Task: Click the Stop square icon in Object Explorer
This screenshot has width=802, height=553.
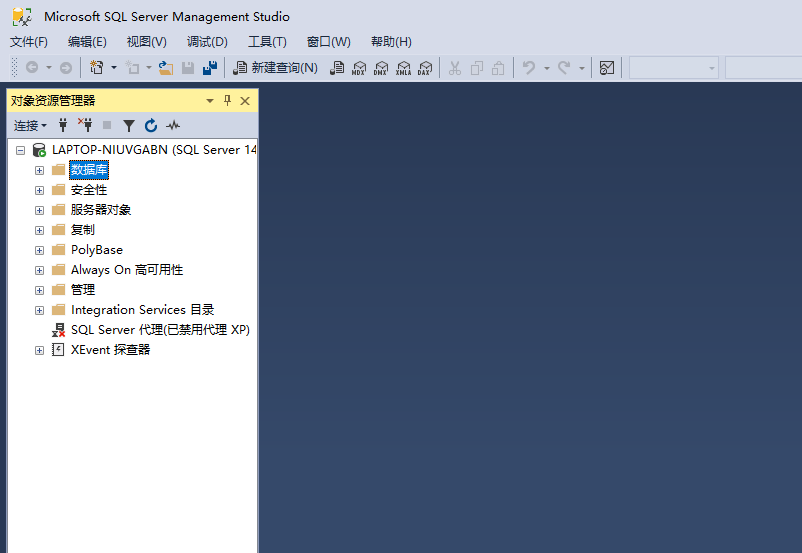Action: point(107,125)
